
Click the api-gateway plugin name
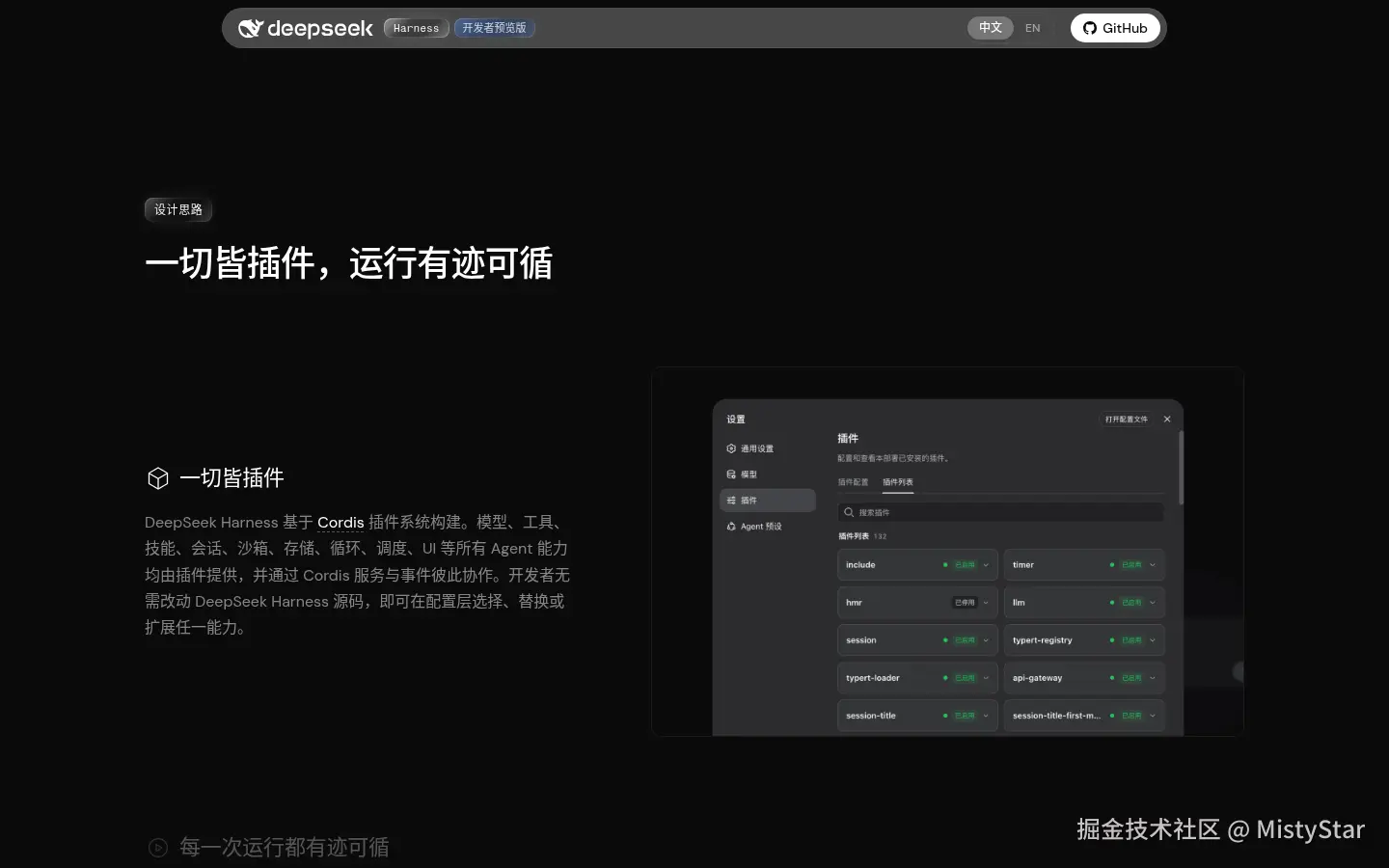(1038, 678)
